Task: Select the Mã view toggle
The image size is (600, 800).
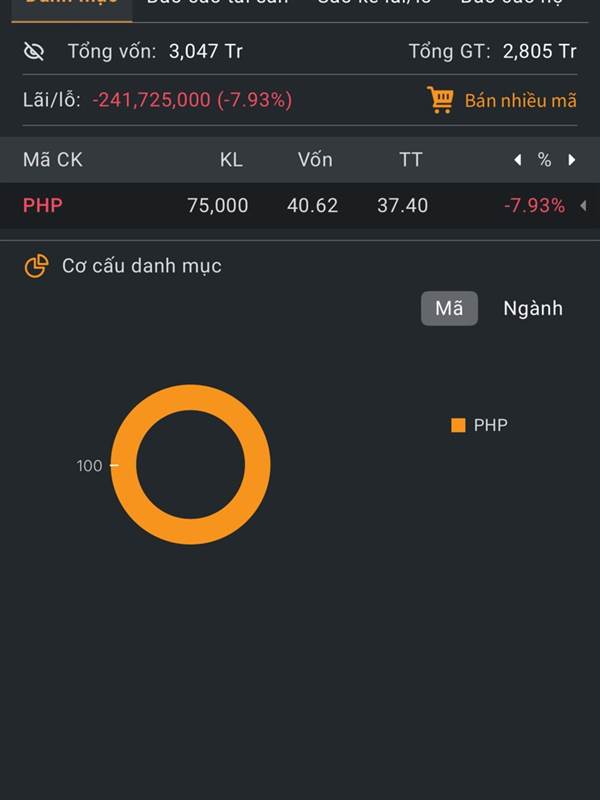Action: 449,309
